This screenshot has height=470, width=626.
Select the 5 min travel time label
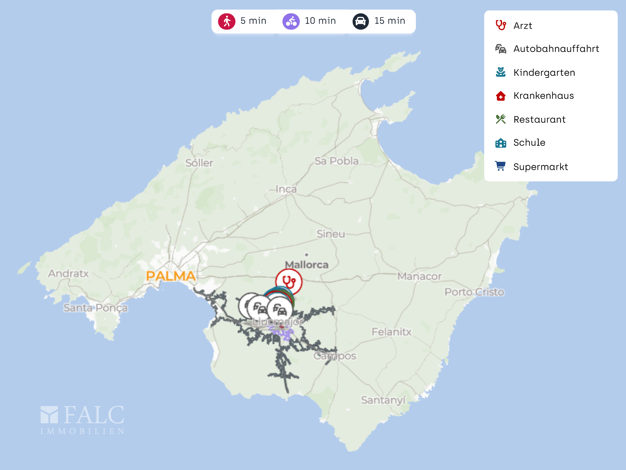click(x=253, y=21)
